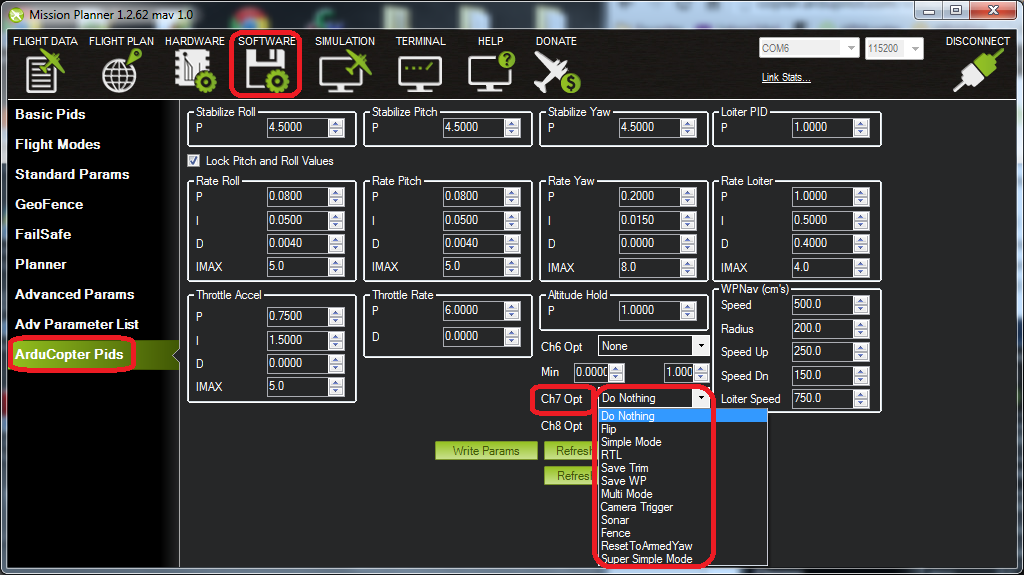
Task: Open Flight Modes in sidebar
Action: coord(57,144)
